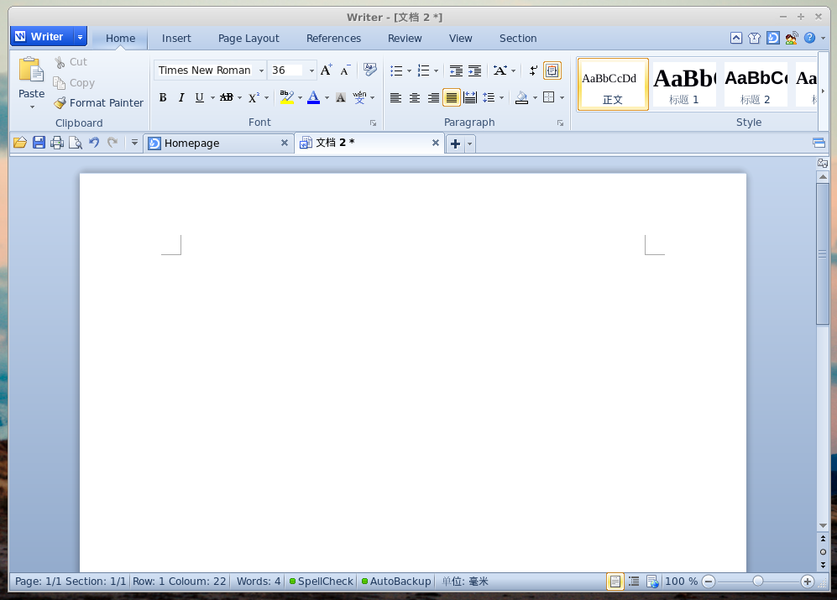Open the Page Layout ribbon tab

point(248,38)
